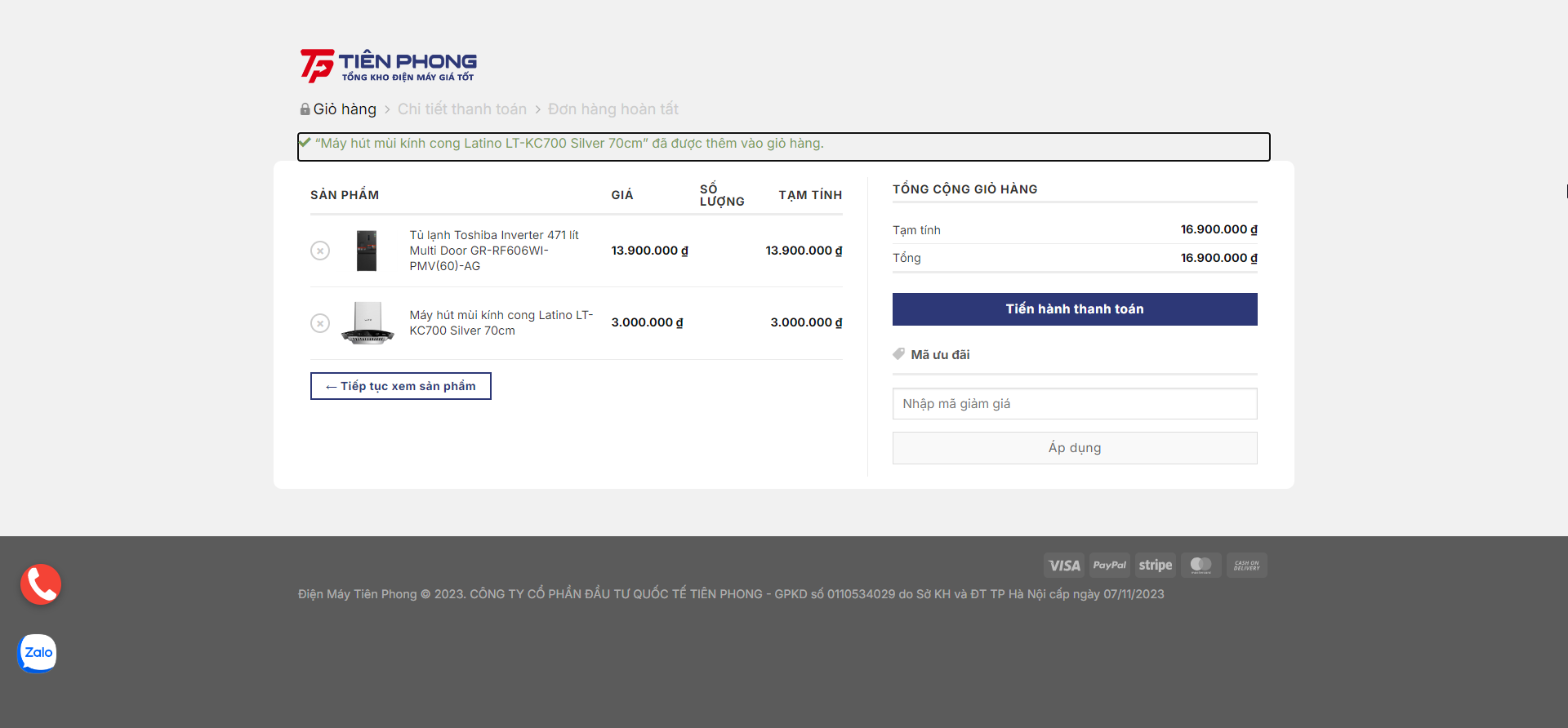Image resolution: width=1568 pixels, height=728 pixels.
Task: Select the Đơn hàng hoàn tất step
Action: 612,109
